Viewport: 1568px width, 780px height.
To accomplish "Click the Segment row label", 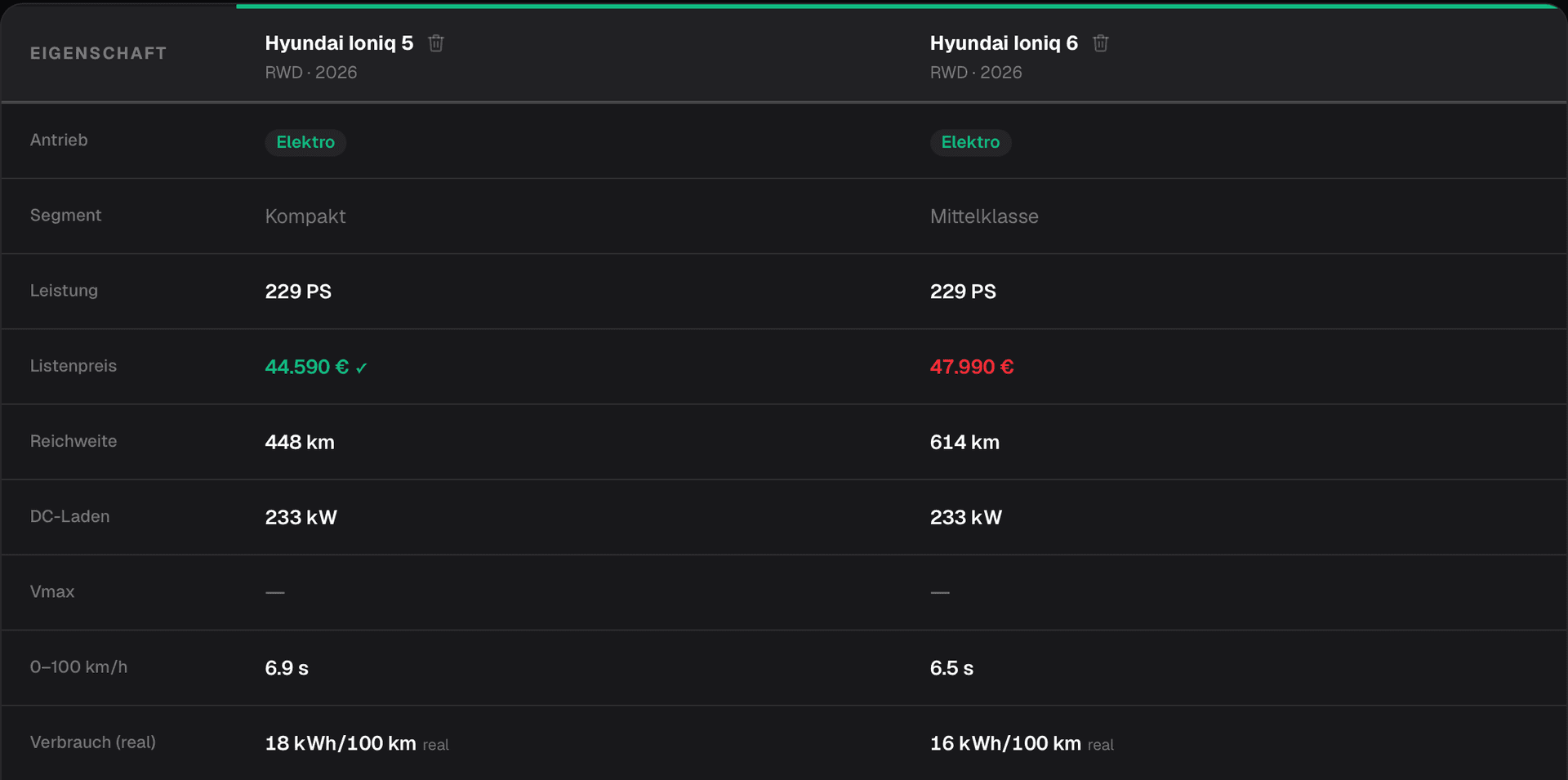I will tap(66, 216).
